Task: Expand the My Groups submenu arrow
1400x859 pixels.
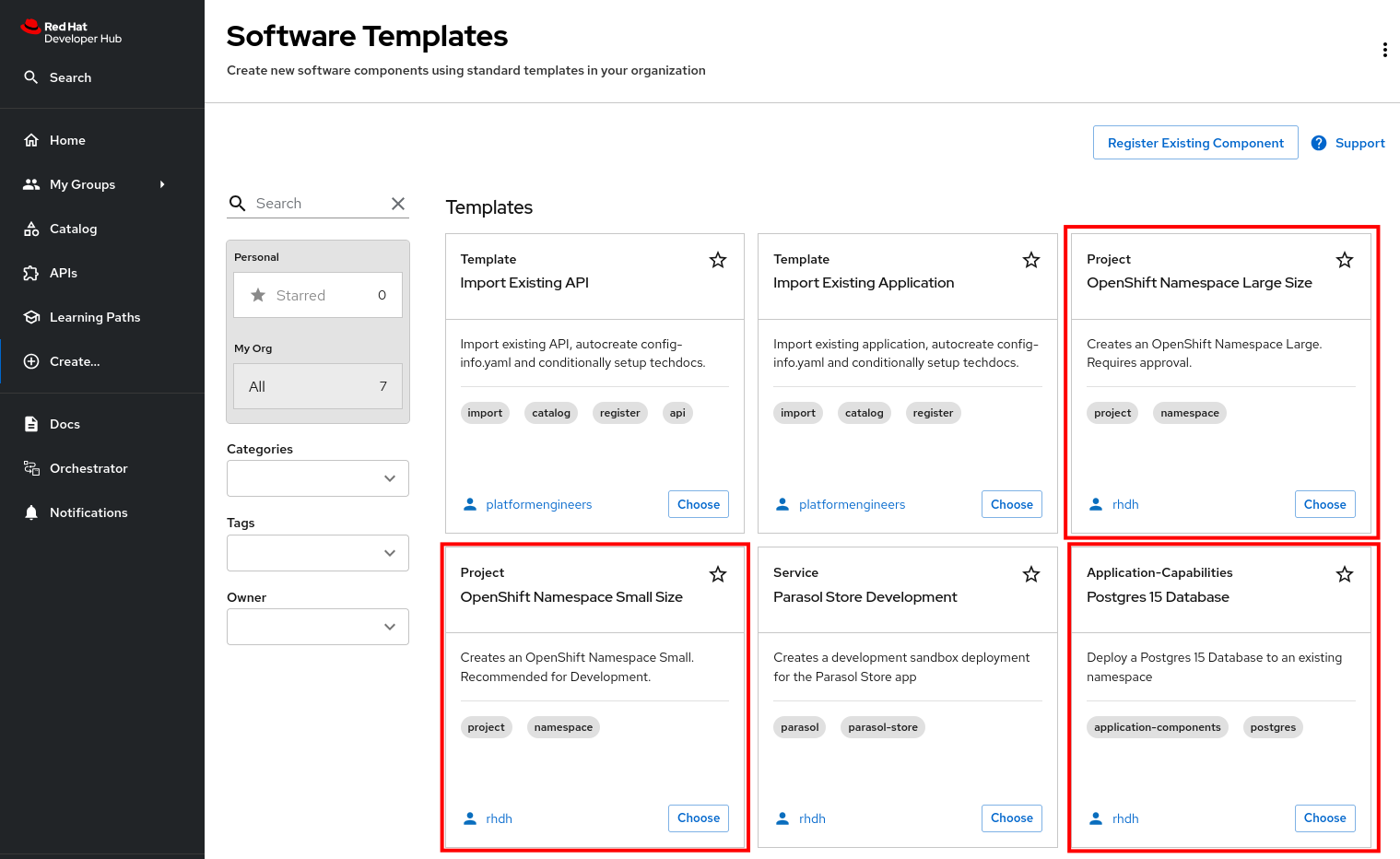Action: (x=162, y=184)
